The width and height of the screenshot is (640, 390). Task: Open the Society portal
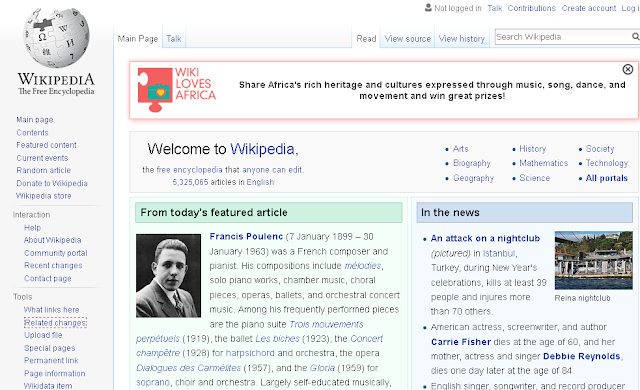click(600, 149)
